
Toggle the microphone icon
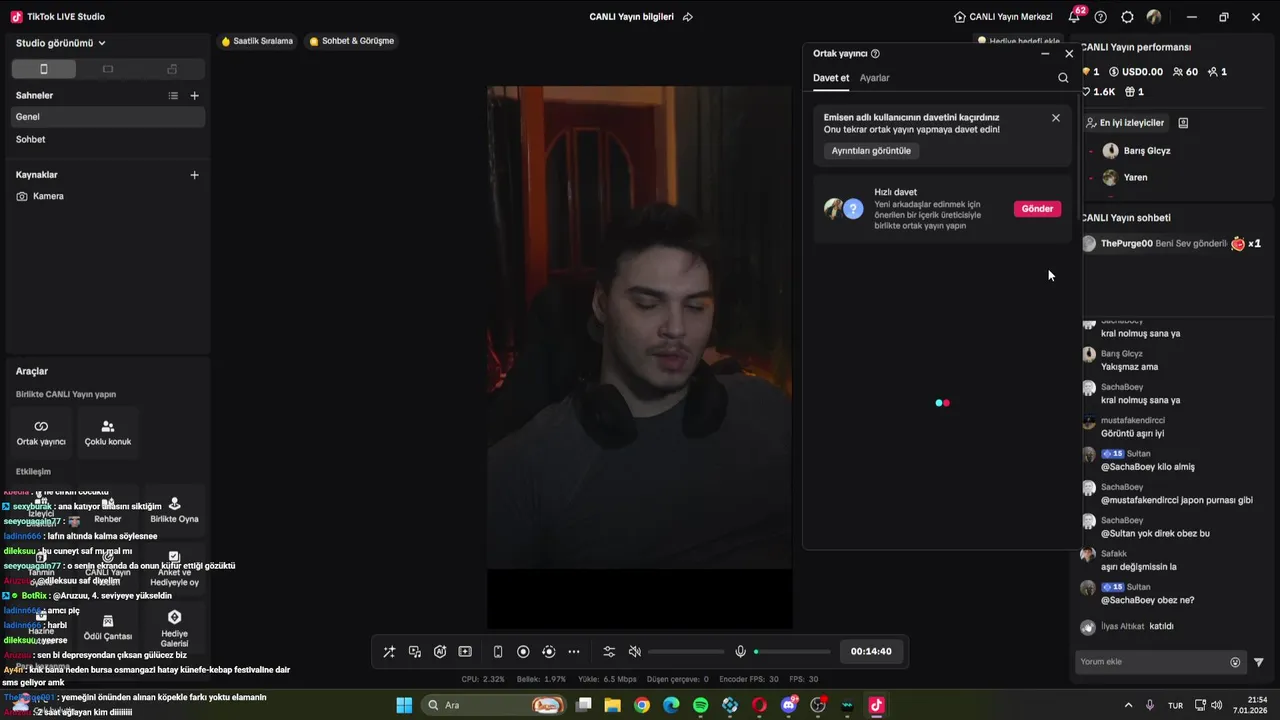pos(740,652)
